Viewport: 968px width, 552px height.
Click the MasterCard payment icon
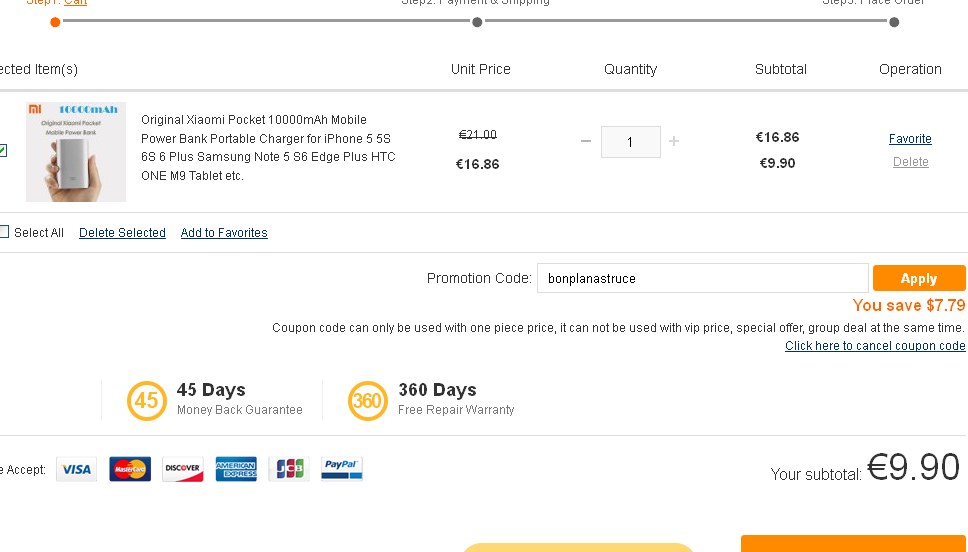coord(130,469)
